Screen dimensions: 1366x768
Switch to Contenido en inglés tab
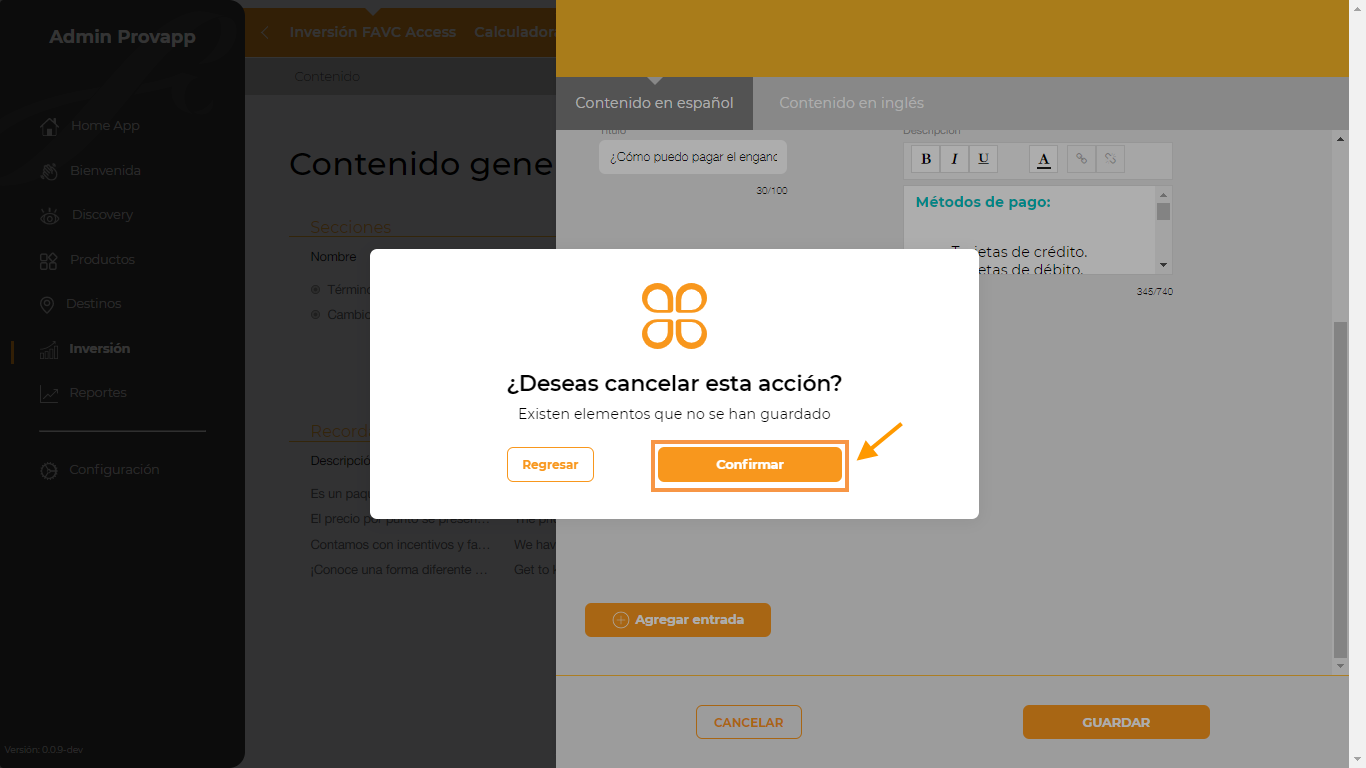point(851,103)
